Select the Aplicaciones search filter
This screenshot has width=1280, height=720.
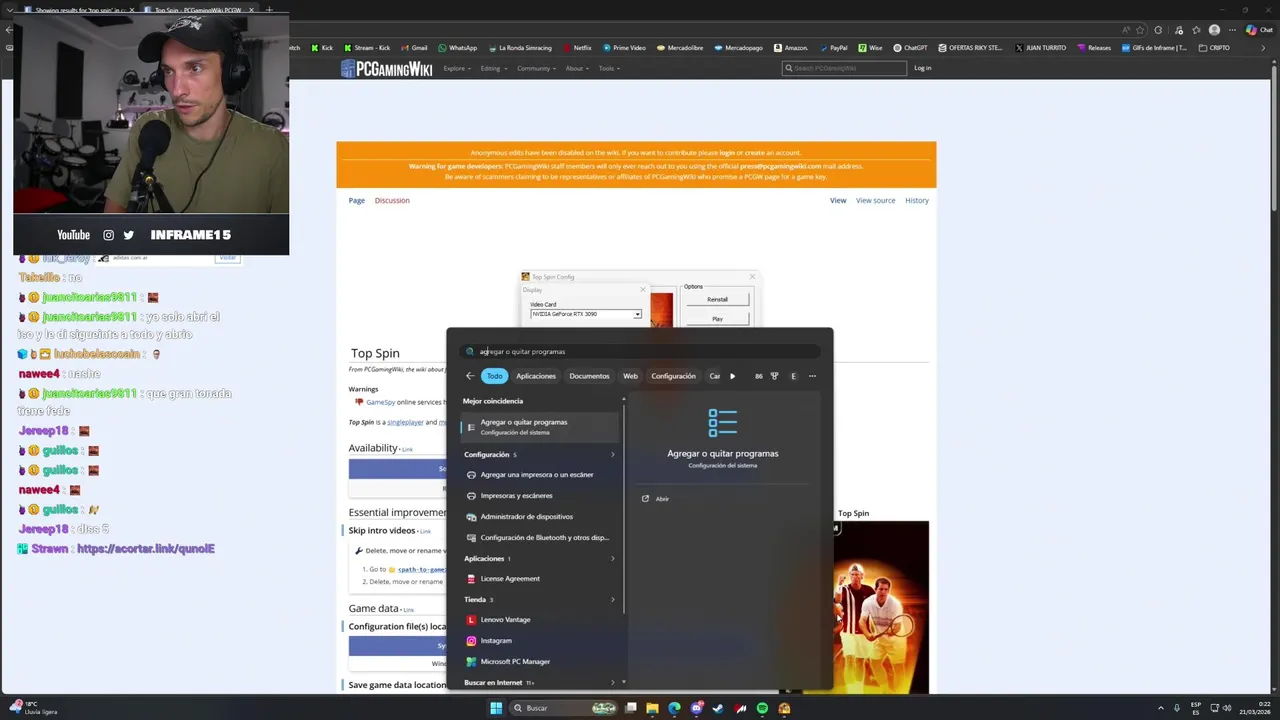click(536, 376)
